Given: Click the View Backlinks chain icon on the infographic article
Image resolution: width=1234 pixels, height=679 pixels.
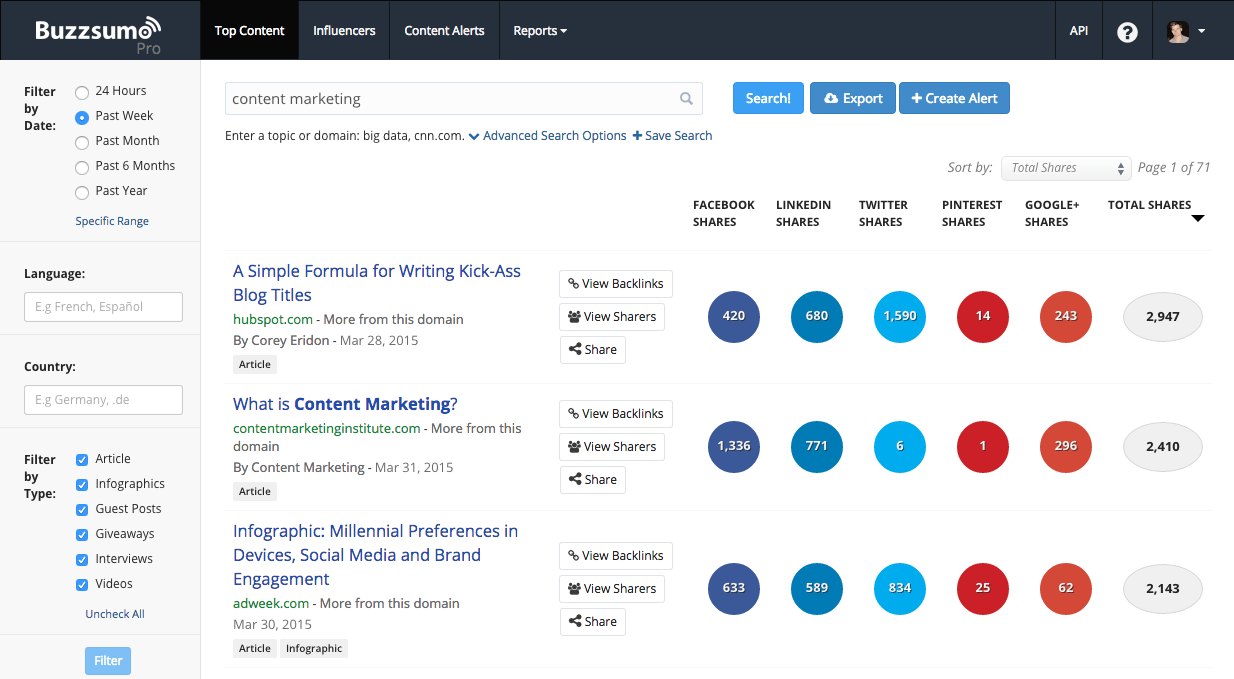Looking at the screenshot, I should pyautogui.click(x=572, y=555).
